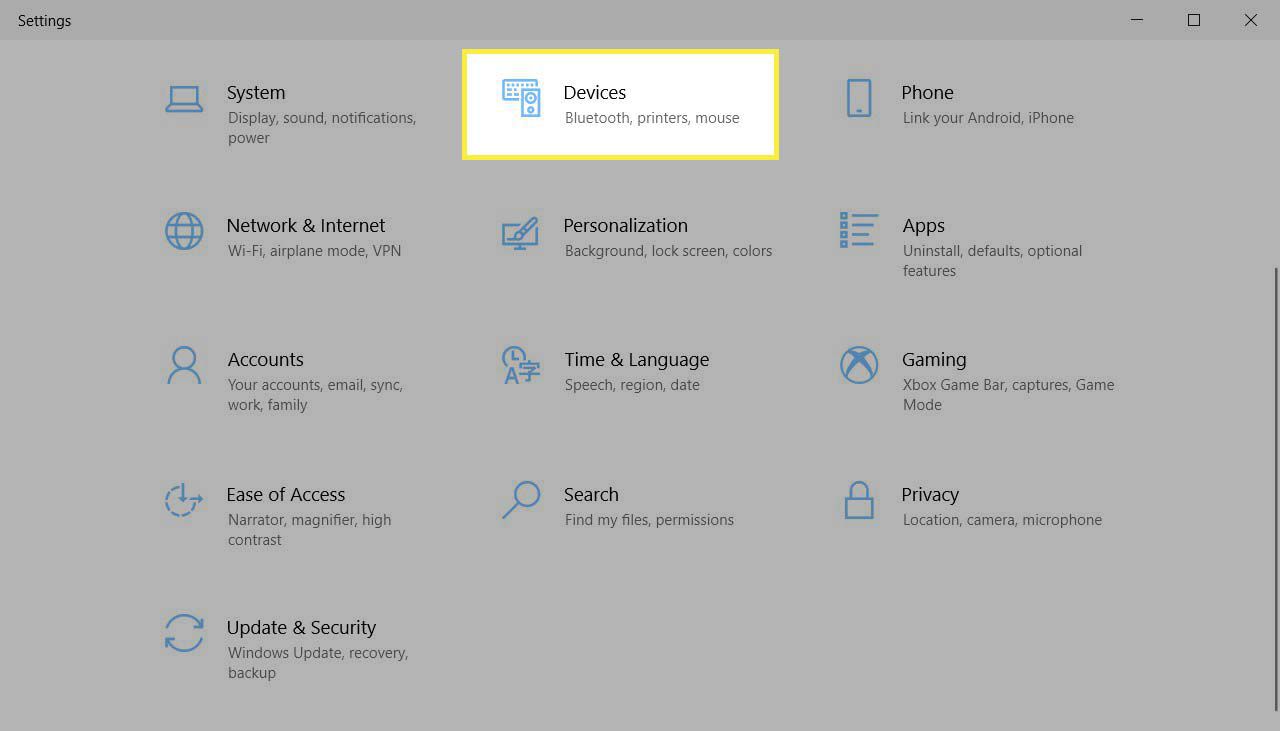Minimize the Settings window
The width and height of the screenshot is (1280, 731).
pyautogui.click(x=1137, y=20)
